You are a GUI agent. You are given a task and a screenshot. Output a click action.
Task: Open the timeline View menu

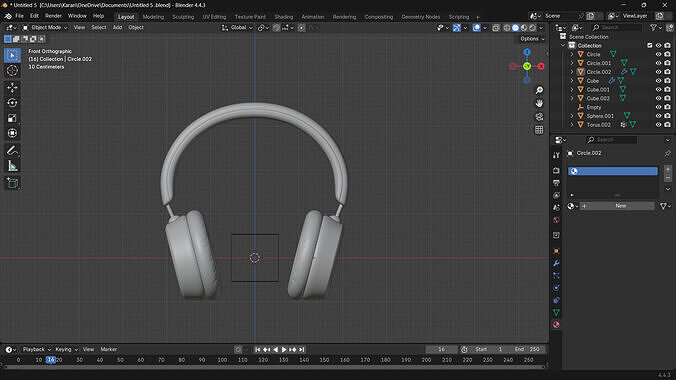coord(88,349)
